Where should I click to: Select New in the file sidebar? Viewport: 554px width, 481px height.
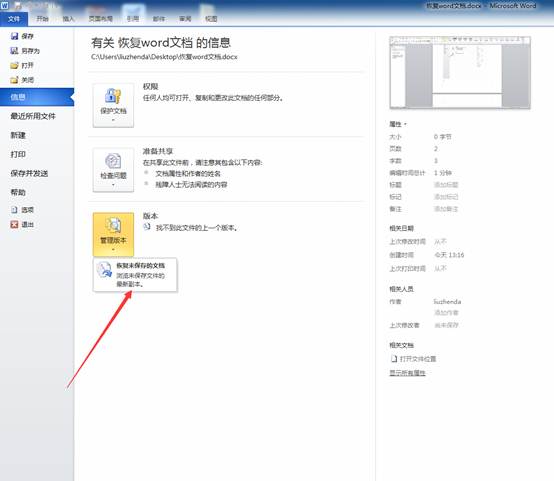[x=18, y=135]
